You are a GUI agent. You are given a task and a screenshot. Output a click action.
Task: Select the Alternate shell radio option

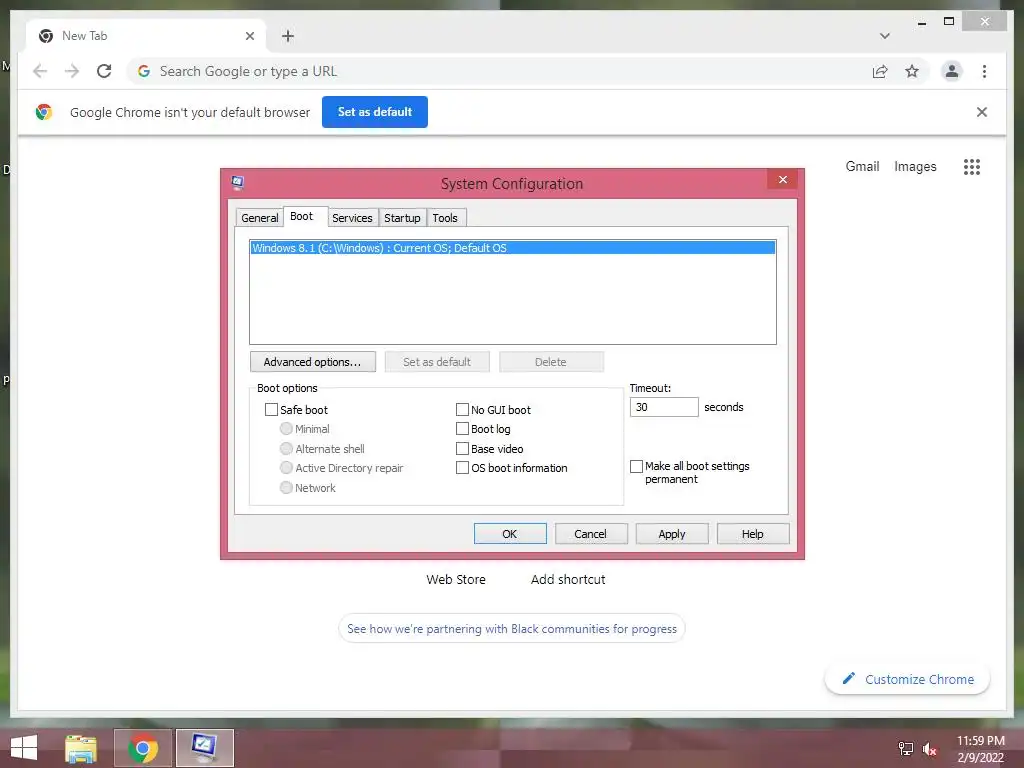[286, 448]
